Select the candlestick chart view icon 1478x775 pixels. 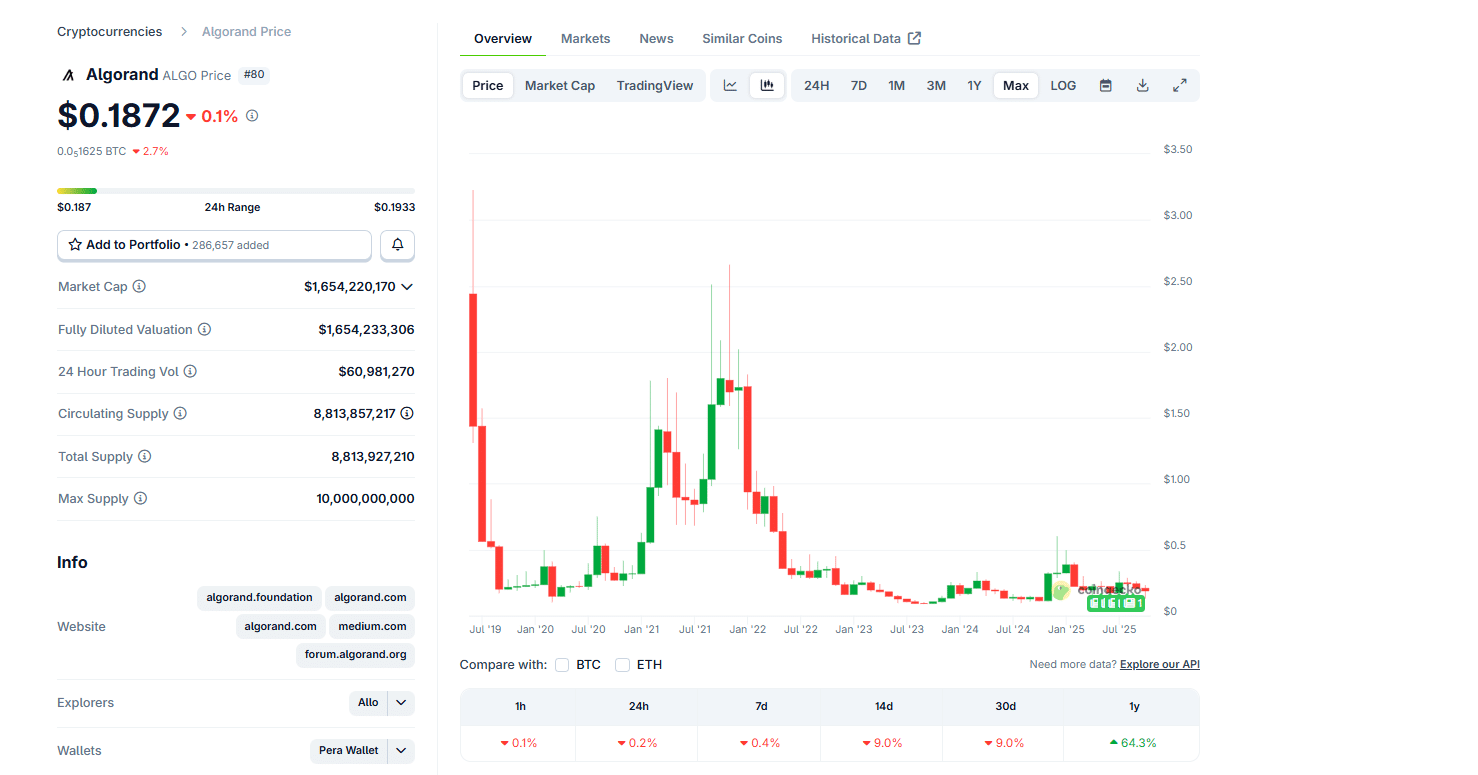click(767, 85)
